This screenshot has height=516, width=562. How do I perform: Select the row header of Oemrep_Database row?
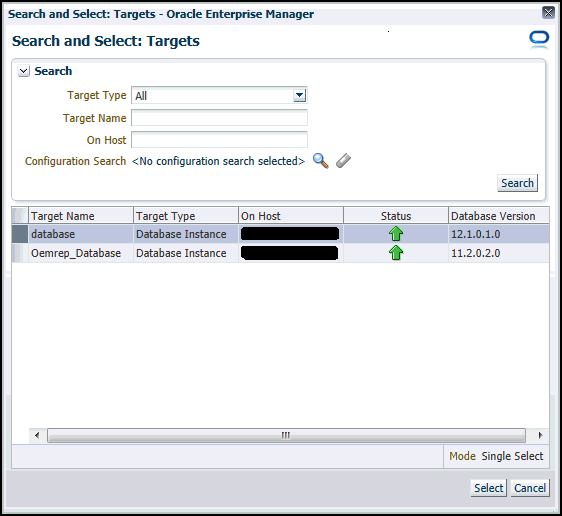coord(20,253)
